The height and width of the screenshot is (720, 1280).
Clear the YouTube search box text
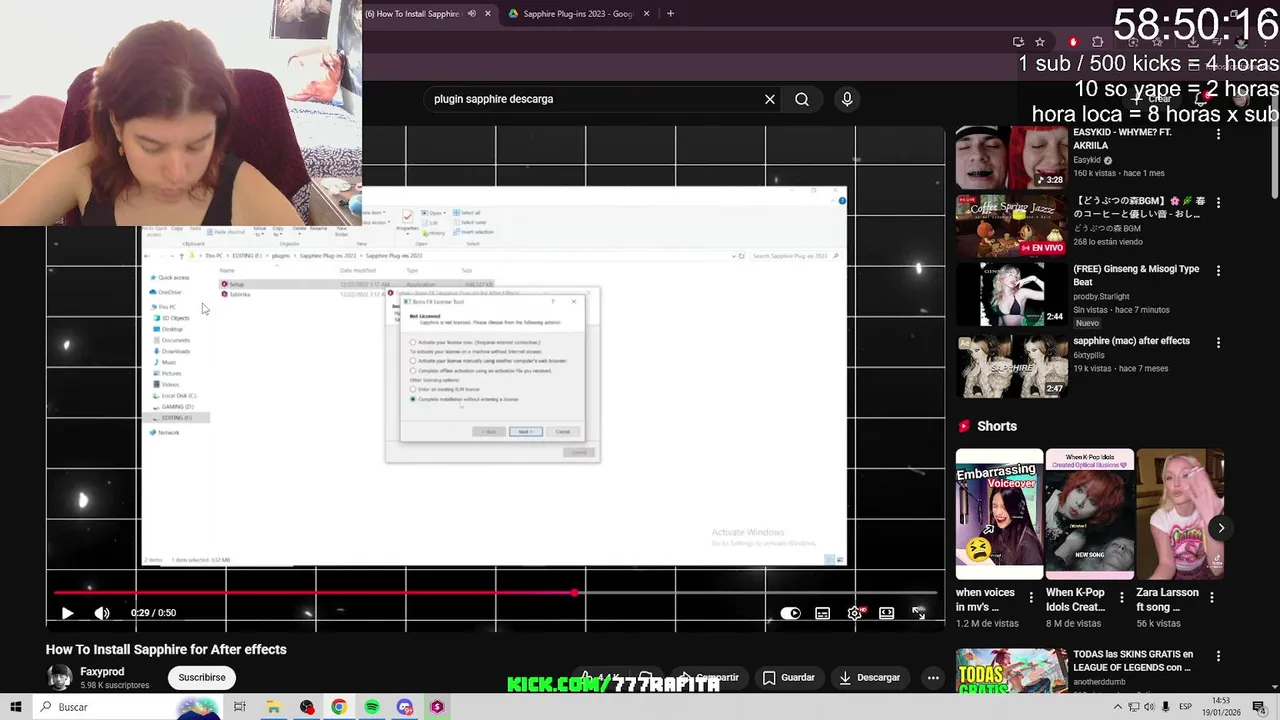[x=770, y=99]
